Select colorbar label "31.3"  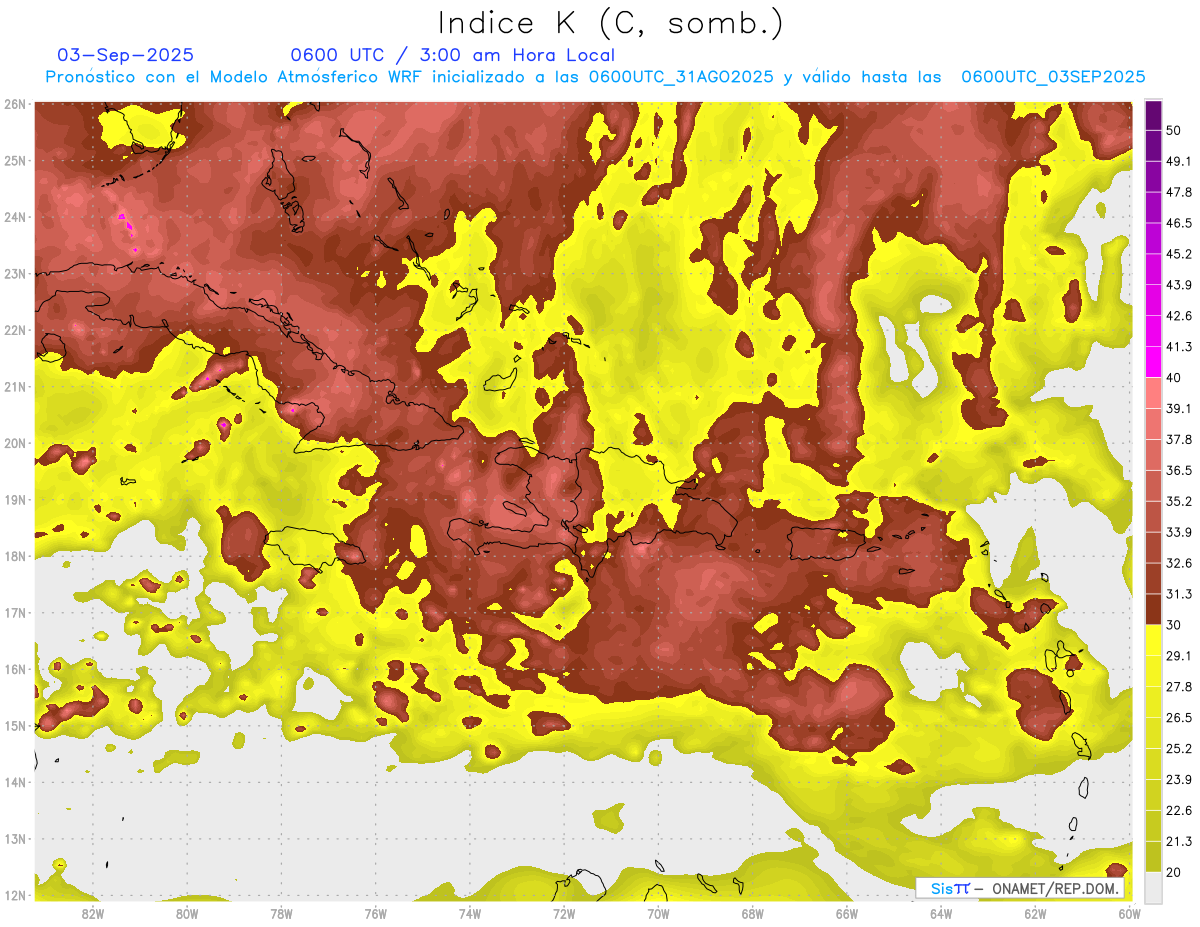tap(1178, 594)
